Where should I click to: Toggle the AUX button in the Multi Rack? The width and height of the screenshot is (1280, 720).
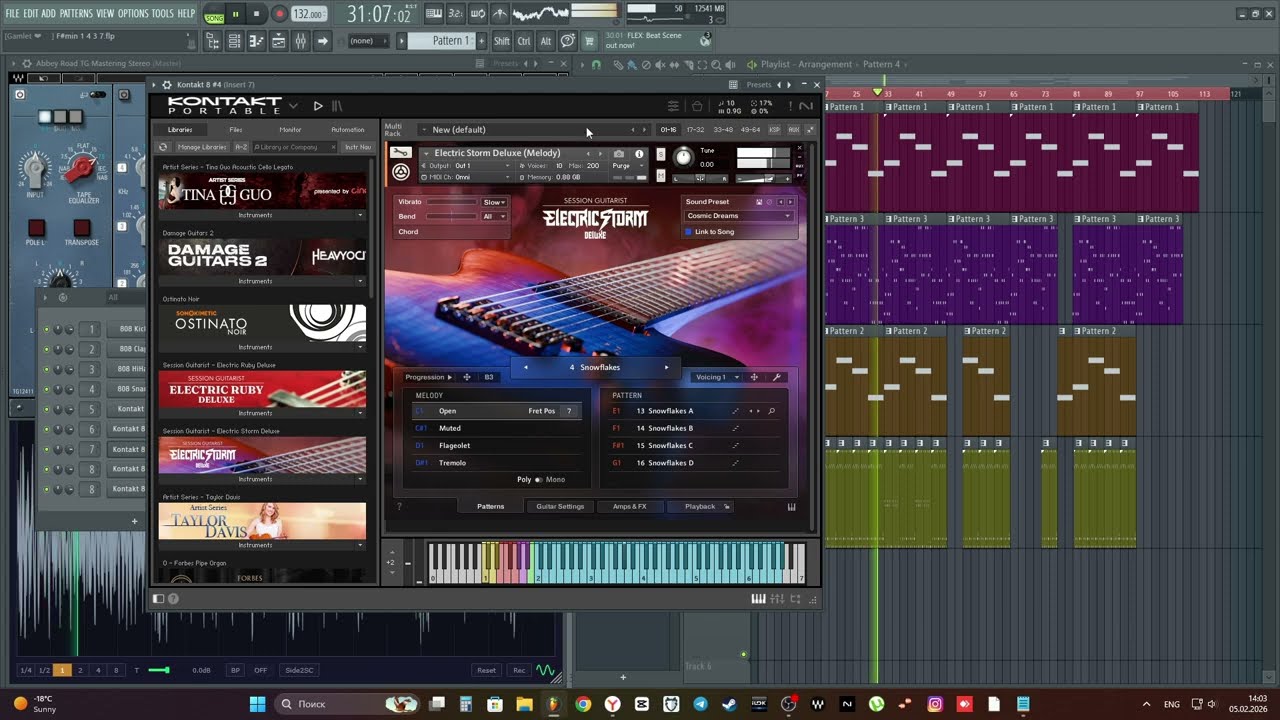point(794,130)
